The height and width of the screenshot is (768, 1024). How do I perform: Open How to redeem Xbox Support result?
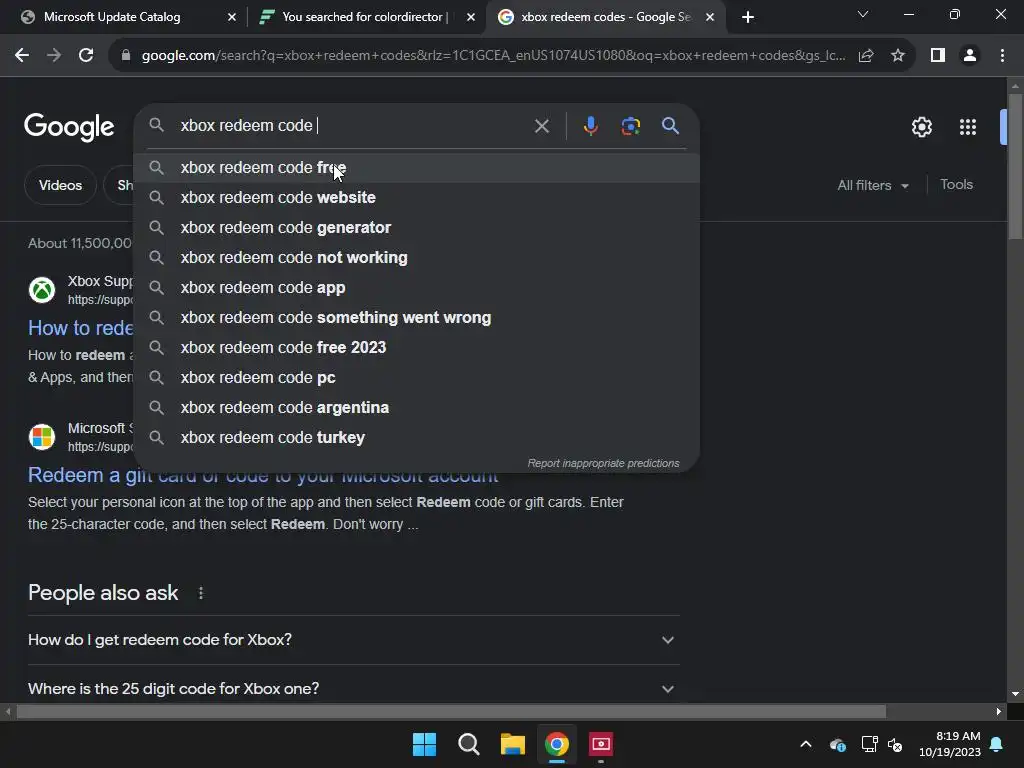click(80, 328)
